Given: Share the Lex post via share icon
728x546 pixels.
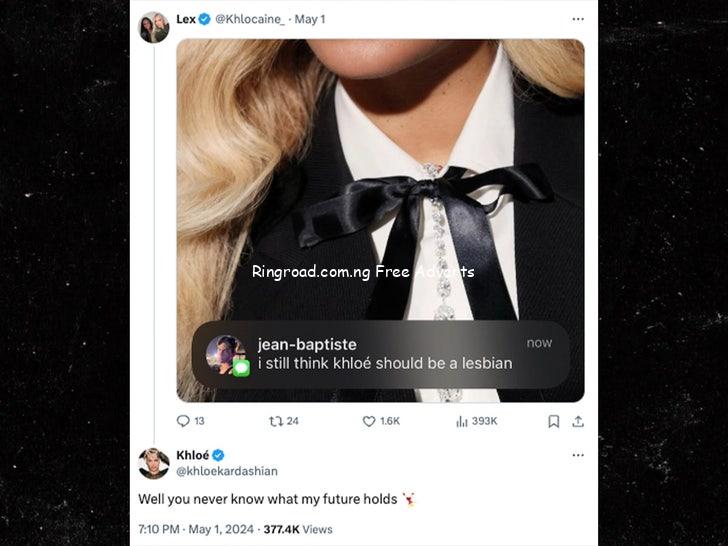Looking at the screenshot, I should [x=577, y=421].
